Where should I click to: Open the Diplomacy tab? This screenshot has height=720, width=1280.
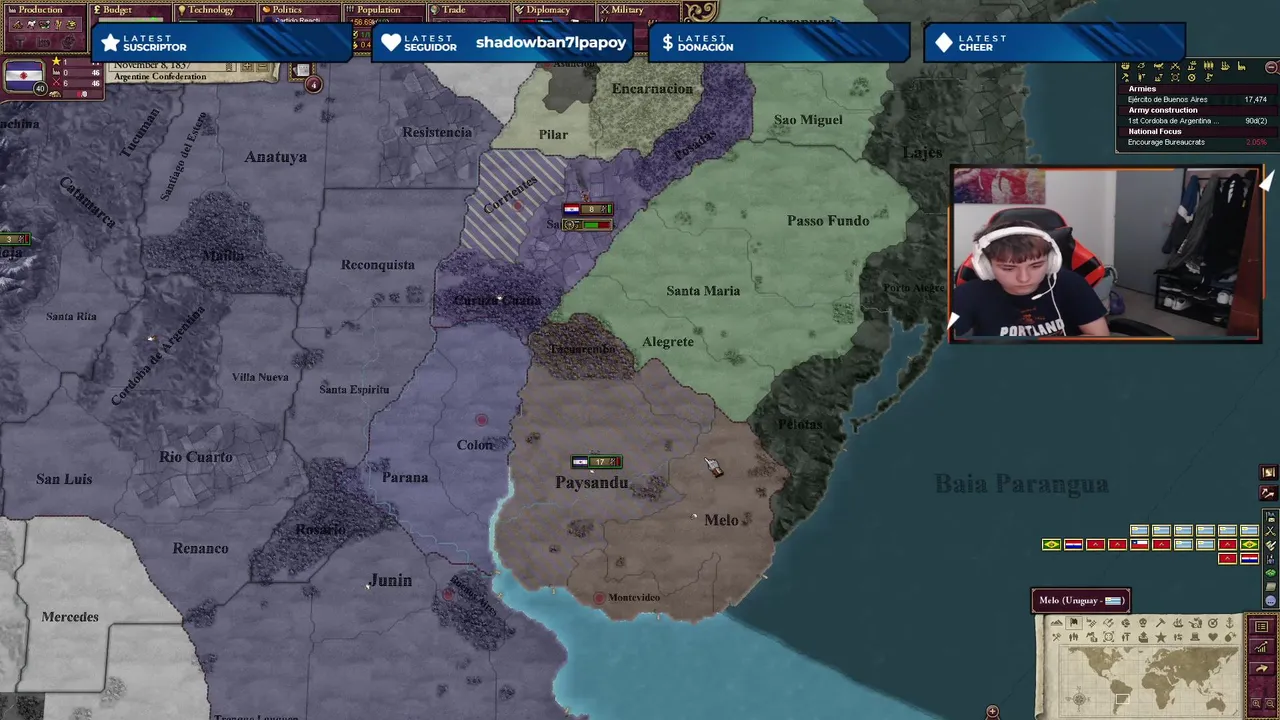(x=548, y=10)
